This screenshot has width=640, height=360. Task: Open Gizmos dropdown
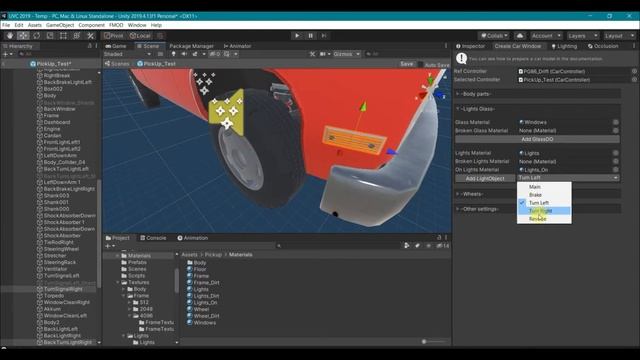point(347,54)
